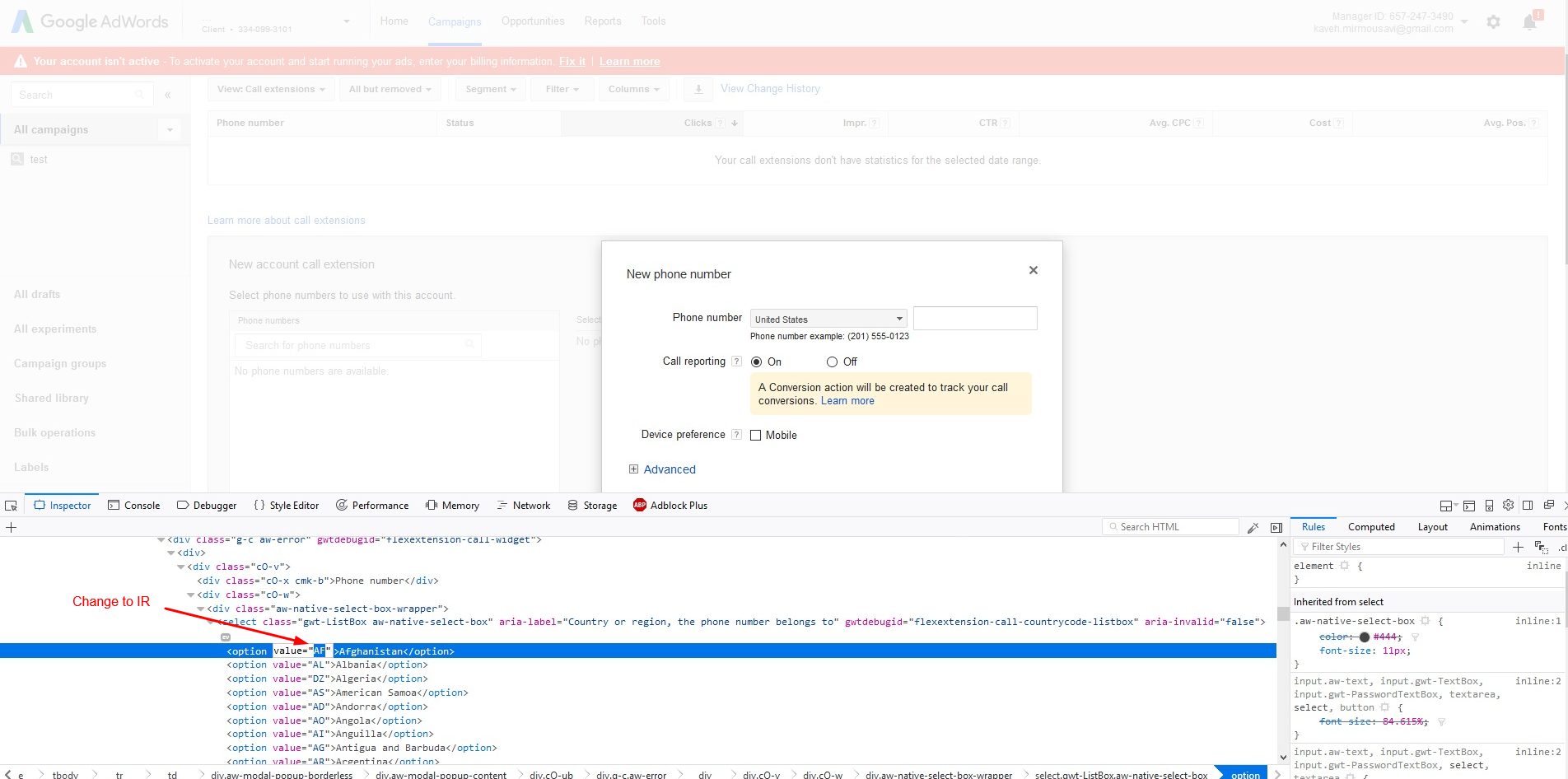Open DevTools settings gear
The image size is (1568, 779).
1508,505
